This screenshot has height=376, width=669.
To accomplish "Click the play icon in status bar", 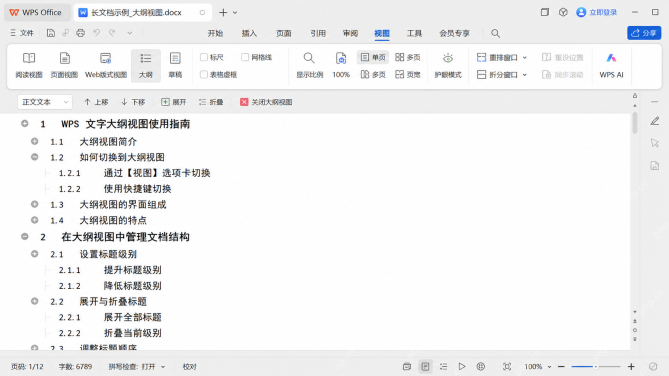I will (462, 367).
